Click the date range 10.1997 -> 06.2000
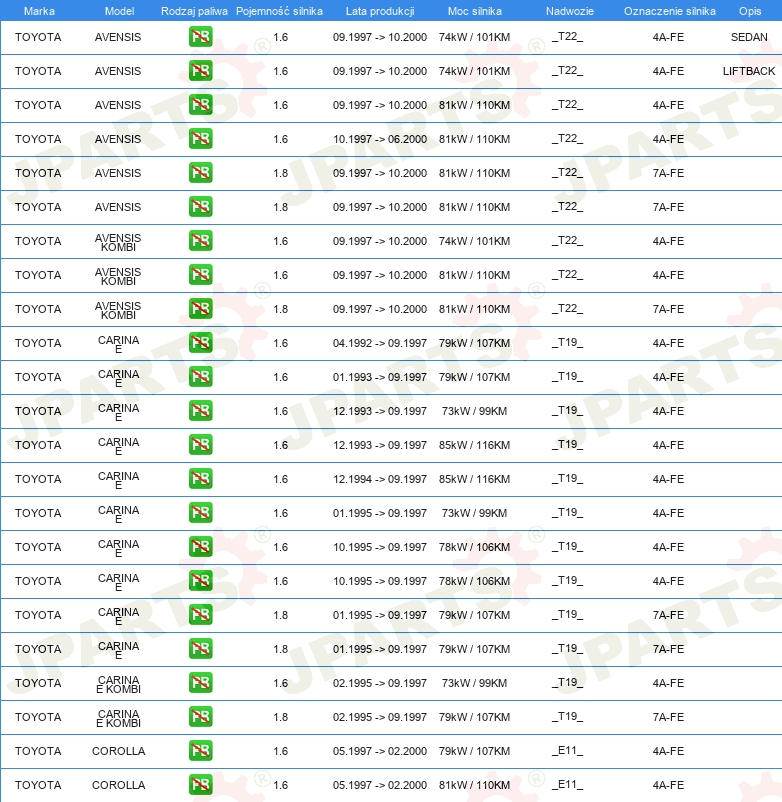 [379, 139]
